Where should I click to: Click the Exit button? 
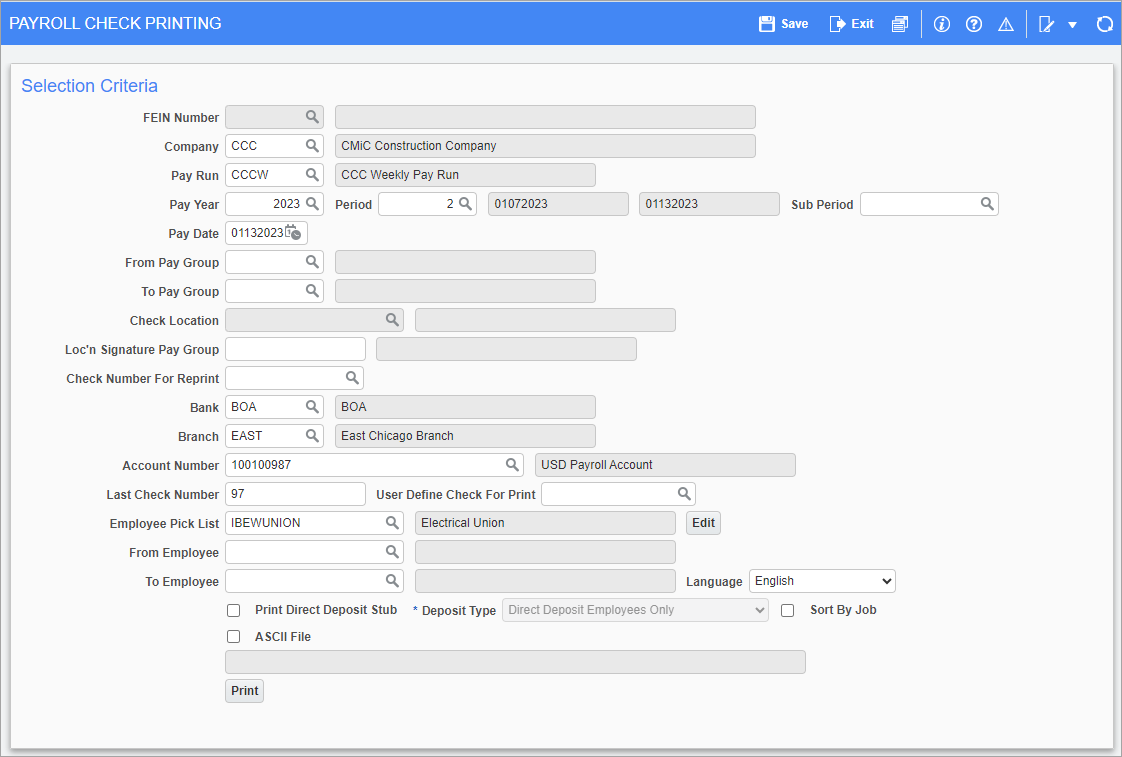852,24
